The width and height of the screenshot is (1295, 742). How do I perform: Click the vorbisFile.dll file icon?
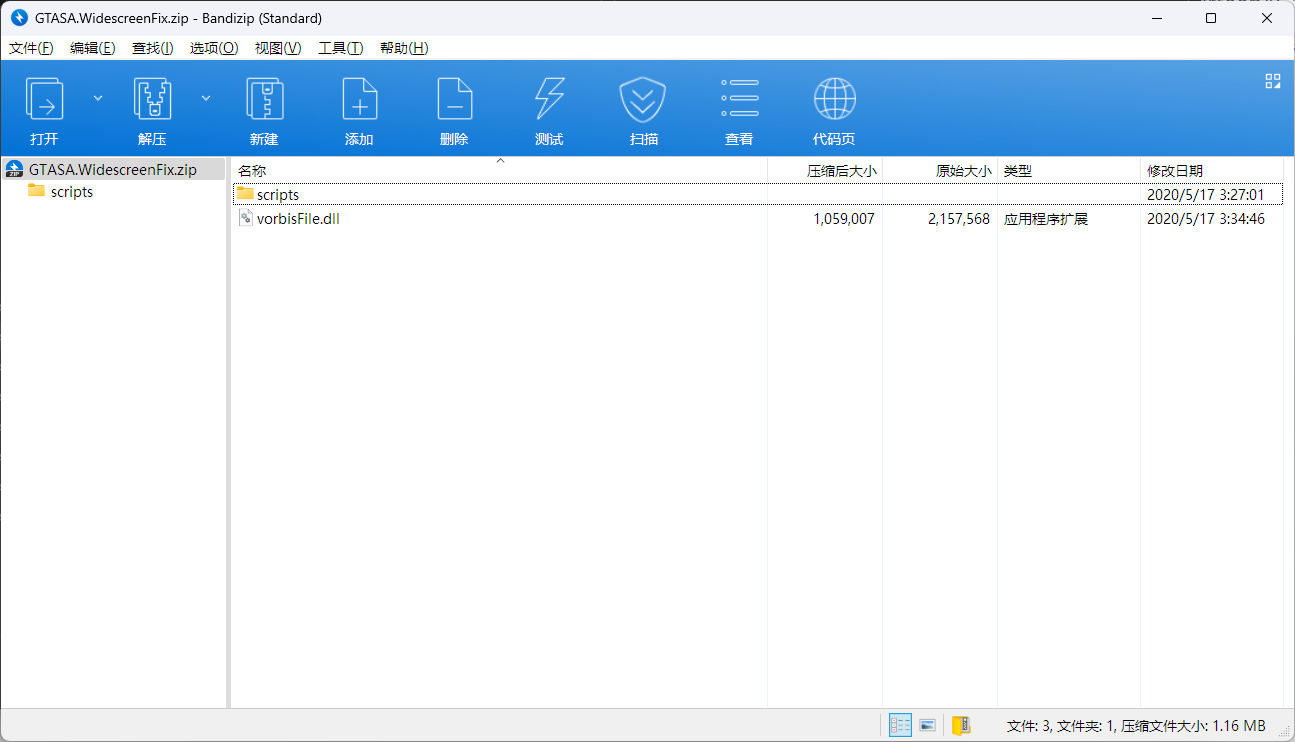(x=245, y=217)
